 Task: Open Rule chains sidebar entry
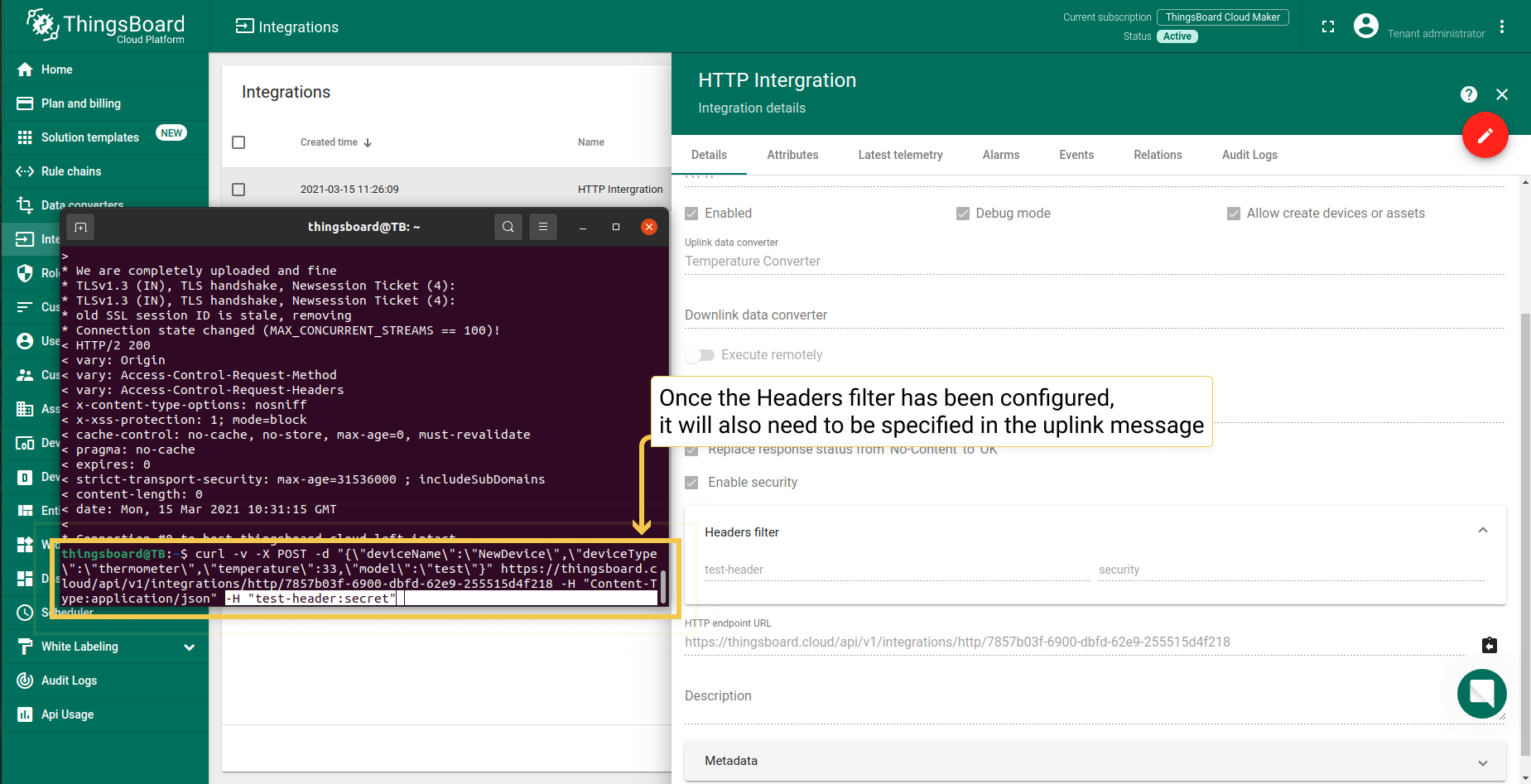tap(104, 171)
